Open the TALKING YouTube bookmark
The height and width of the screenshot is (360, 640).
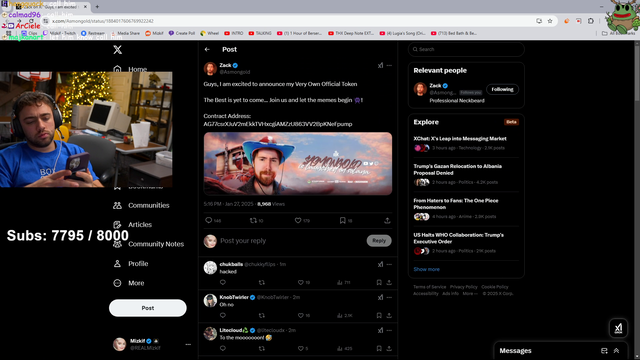260,33
